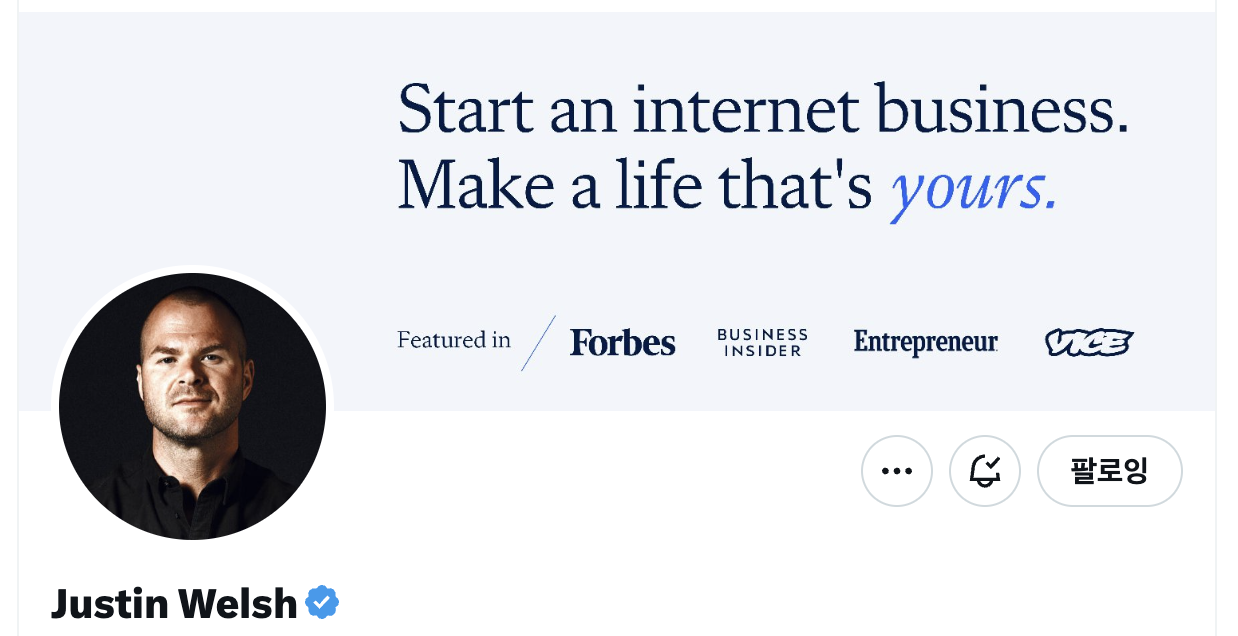
Task: Click the Forbes logo in the banner
Action: click(x=622, y=343)
